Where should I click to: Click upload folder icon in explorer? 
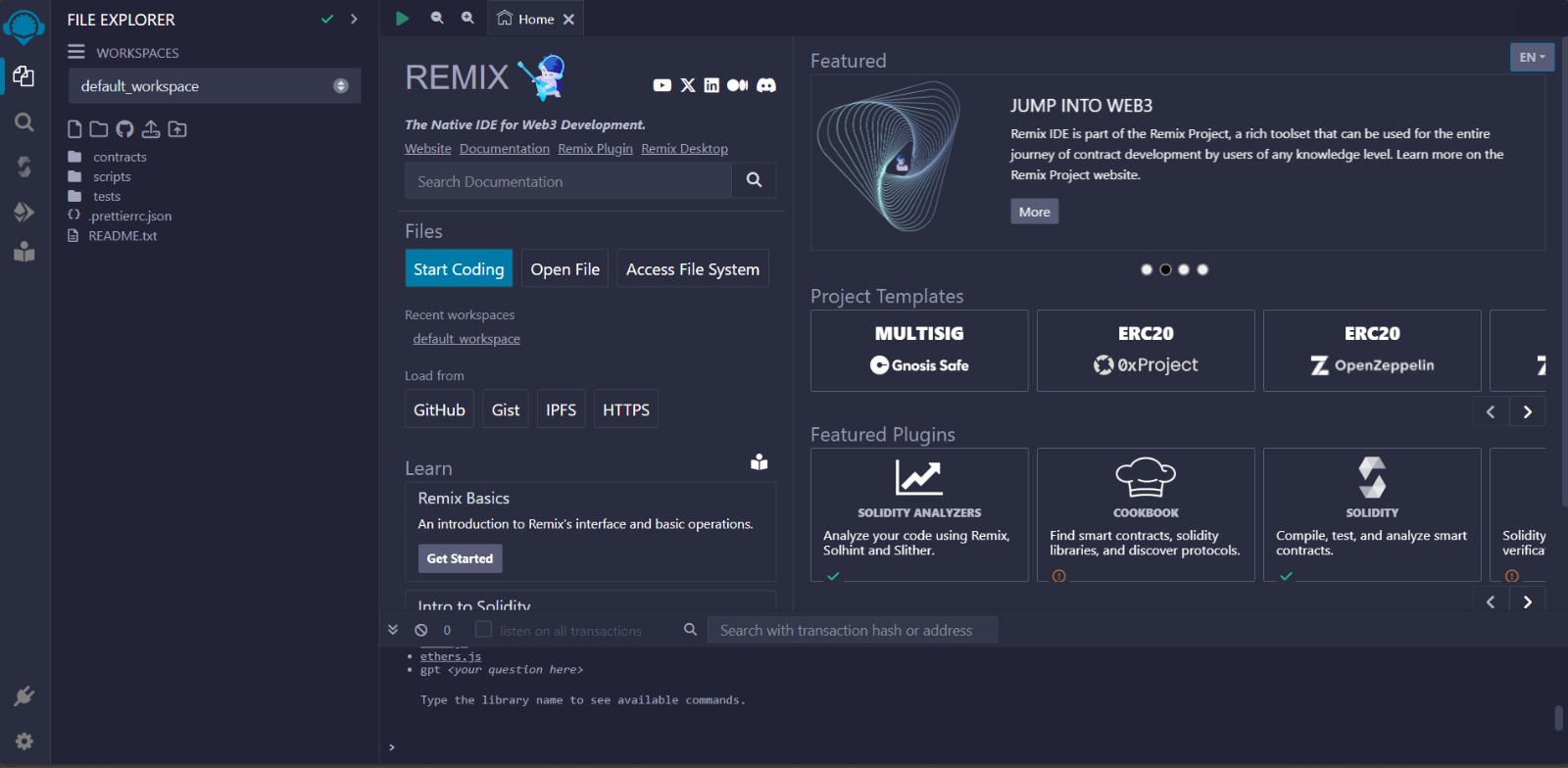(177, 129)
